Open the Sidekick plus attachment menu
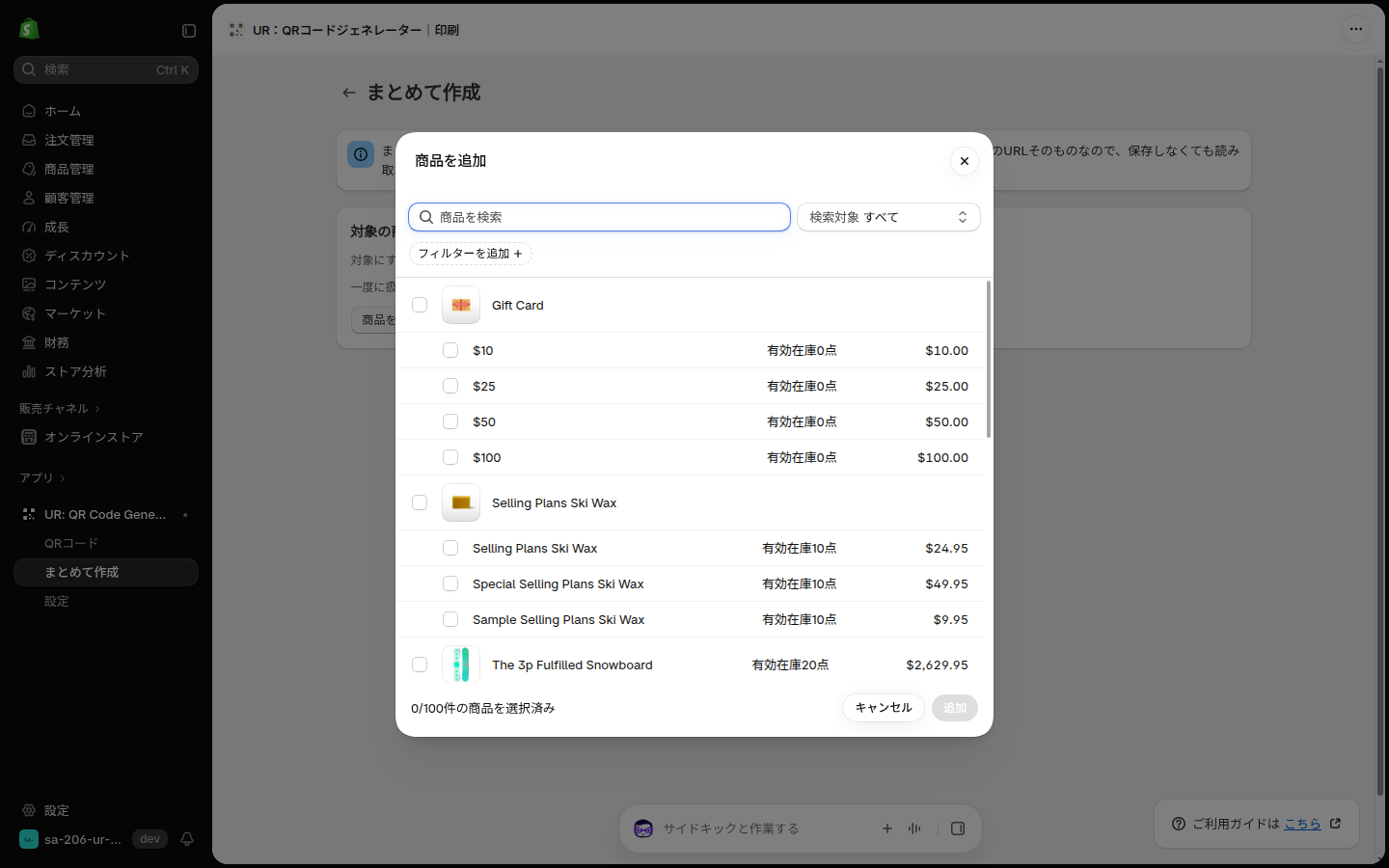This screenshot has width=1389, height=868. point(887,828)
